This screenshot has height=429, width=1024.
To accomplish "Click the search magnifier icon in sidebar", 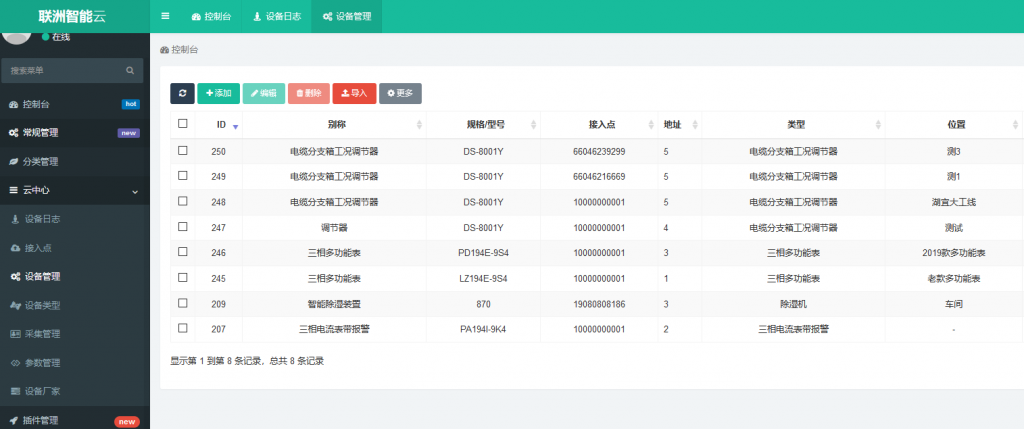I will click(x=130, y=71).
